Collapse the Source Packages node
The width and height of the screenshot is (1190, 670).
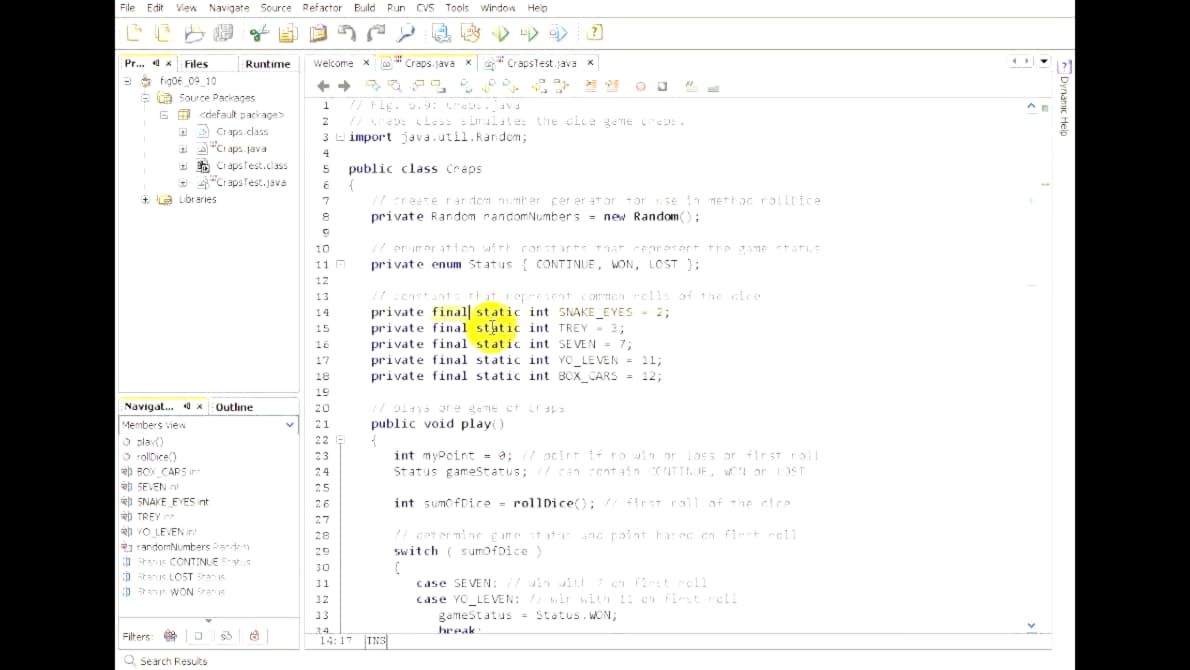pos(145,98)
